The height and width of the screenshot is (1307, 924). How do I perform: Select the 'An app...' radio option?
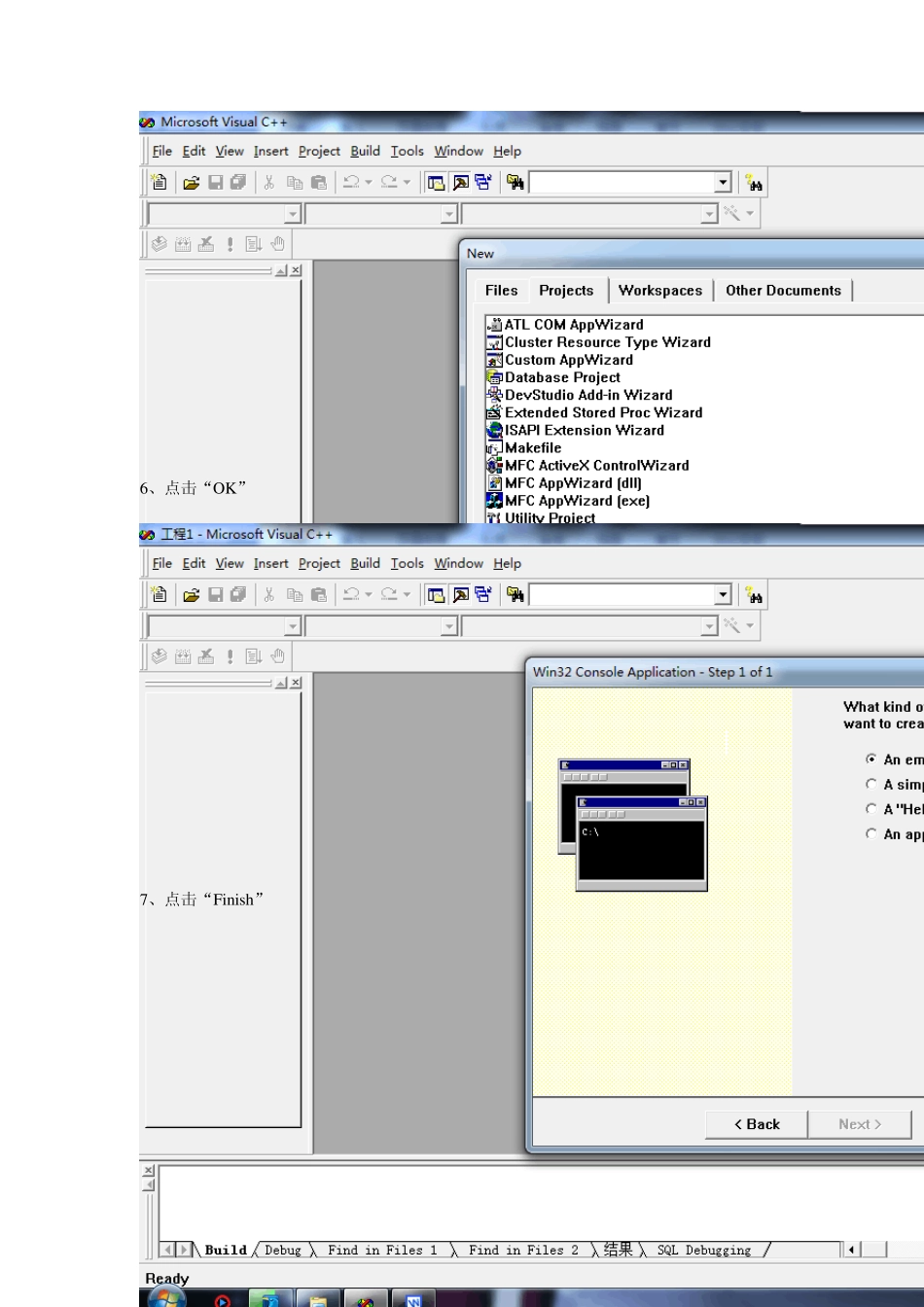(871, 833)
